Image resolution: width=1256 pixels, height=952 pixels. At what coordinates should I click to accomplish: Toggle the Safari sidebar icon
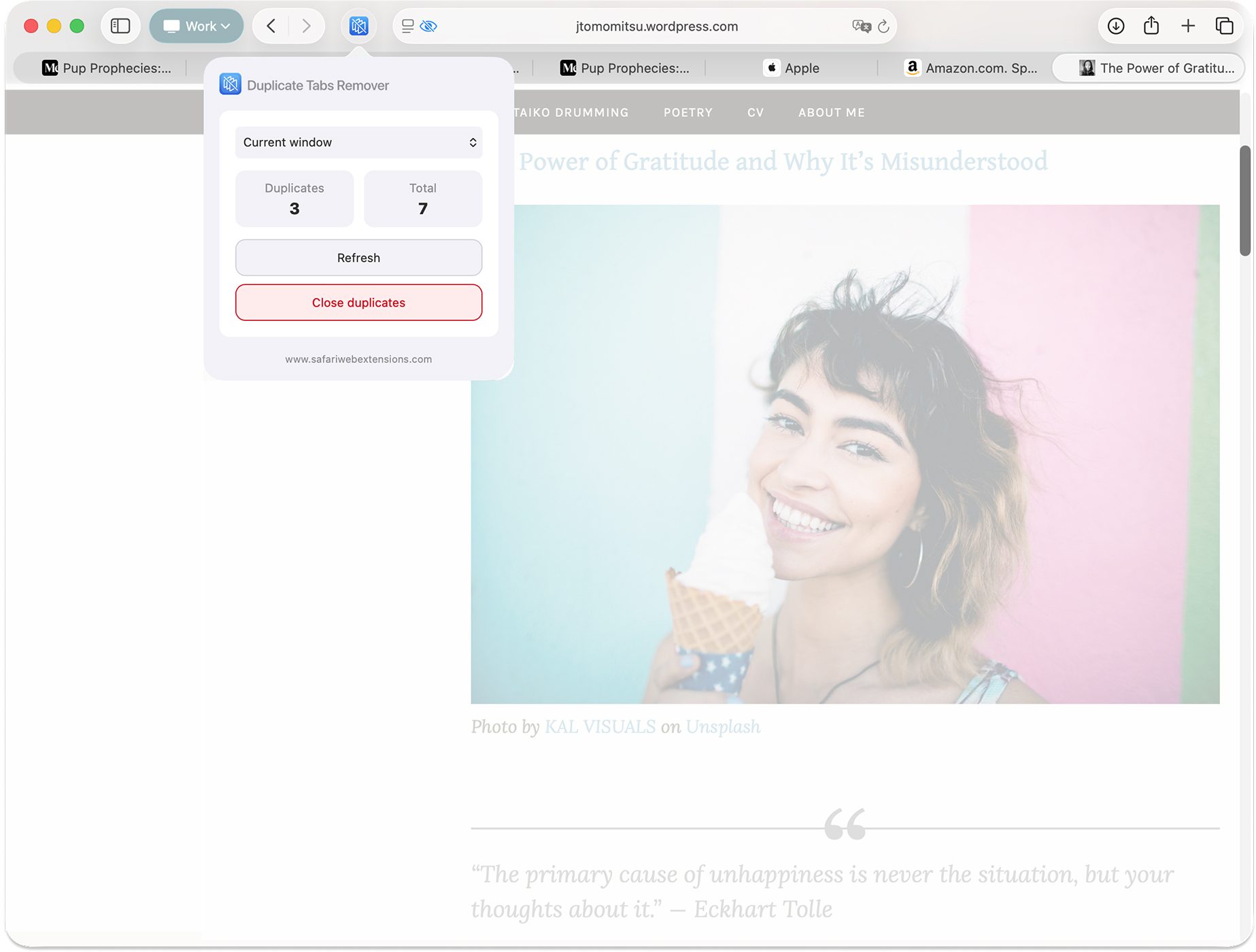pyautogui.click(x=120, y=27)
